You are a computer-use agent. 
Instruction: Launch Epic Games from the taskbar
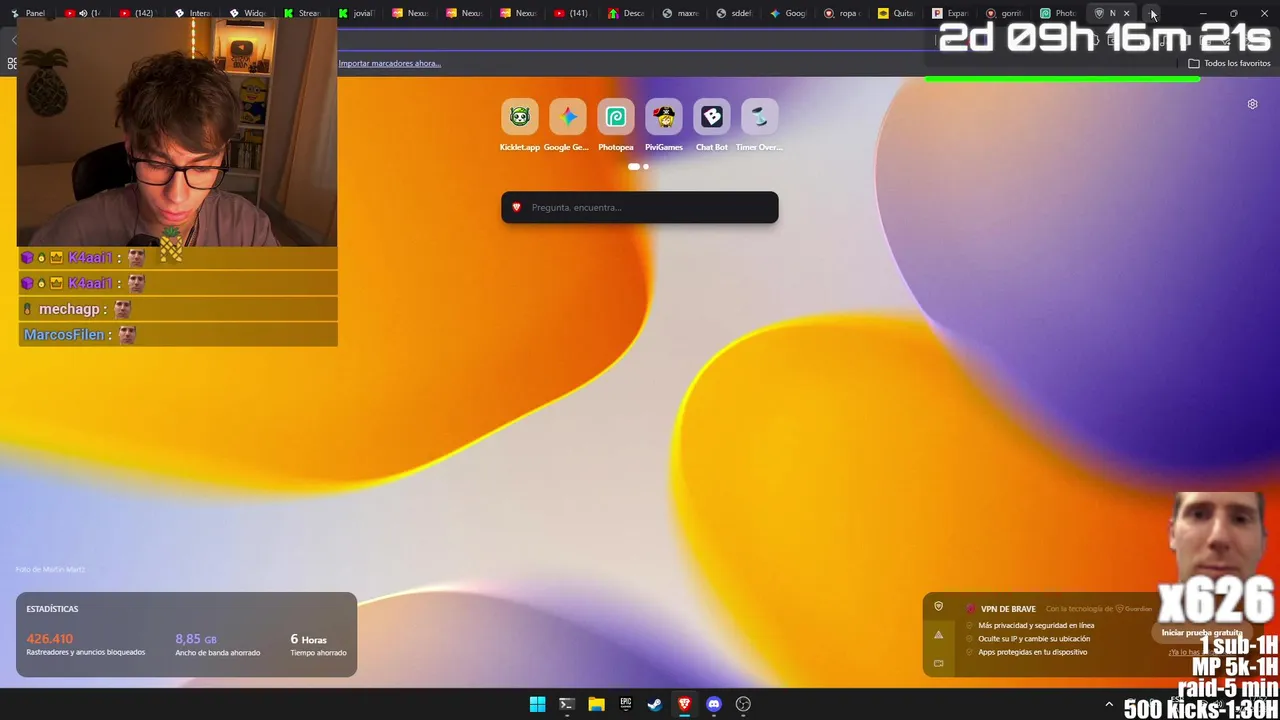tap(625, 704)
